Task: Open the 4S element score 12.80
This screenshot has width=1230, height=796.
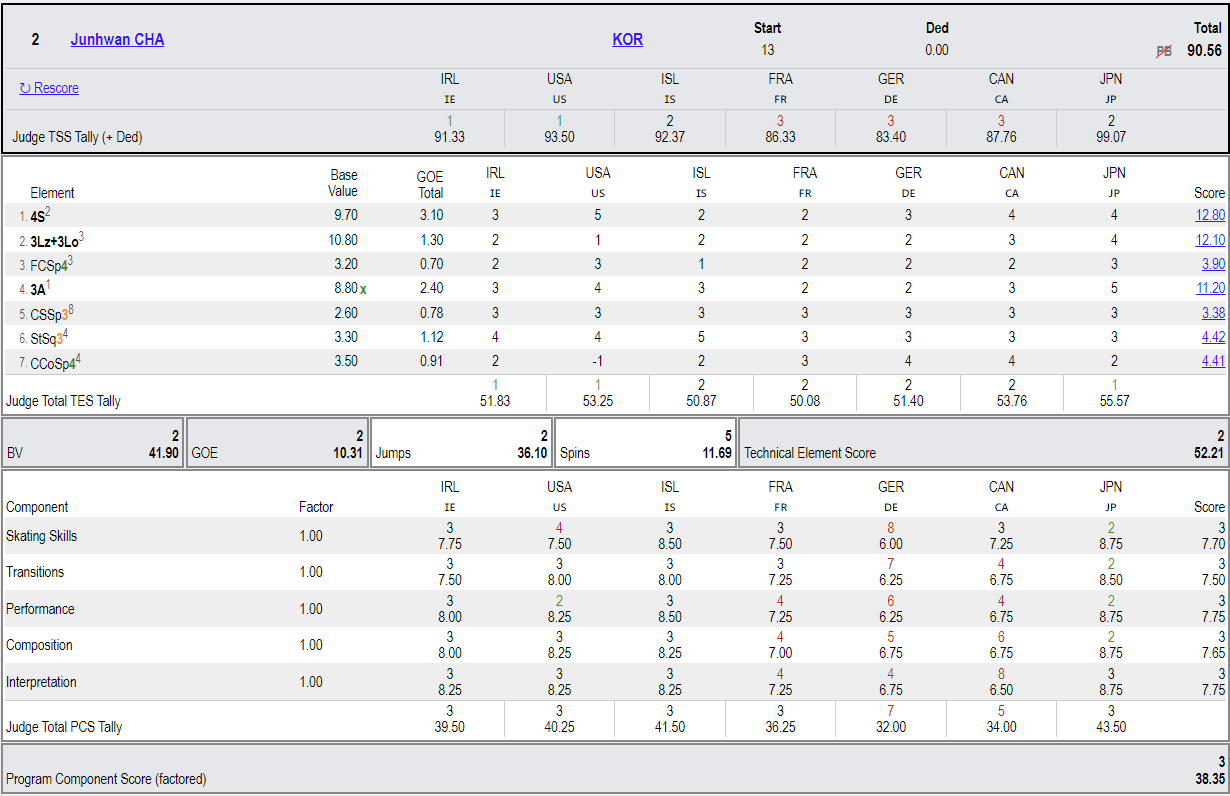Action: point(1210,215)
